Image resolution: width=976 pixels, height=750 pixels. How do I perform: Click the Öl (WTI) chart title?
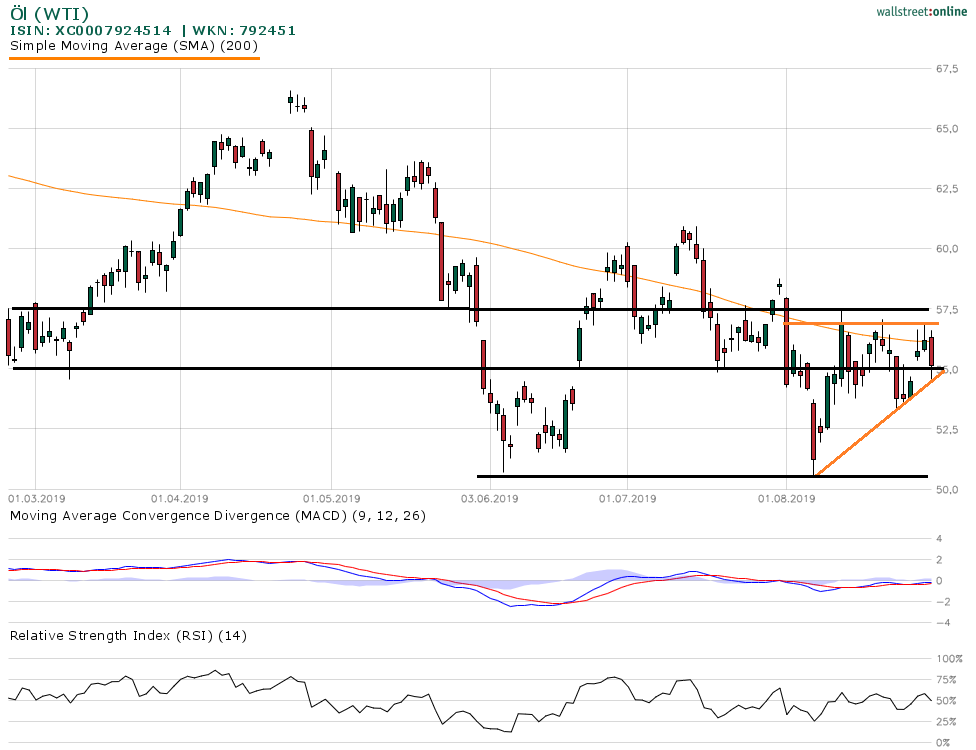49,13
